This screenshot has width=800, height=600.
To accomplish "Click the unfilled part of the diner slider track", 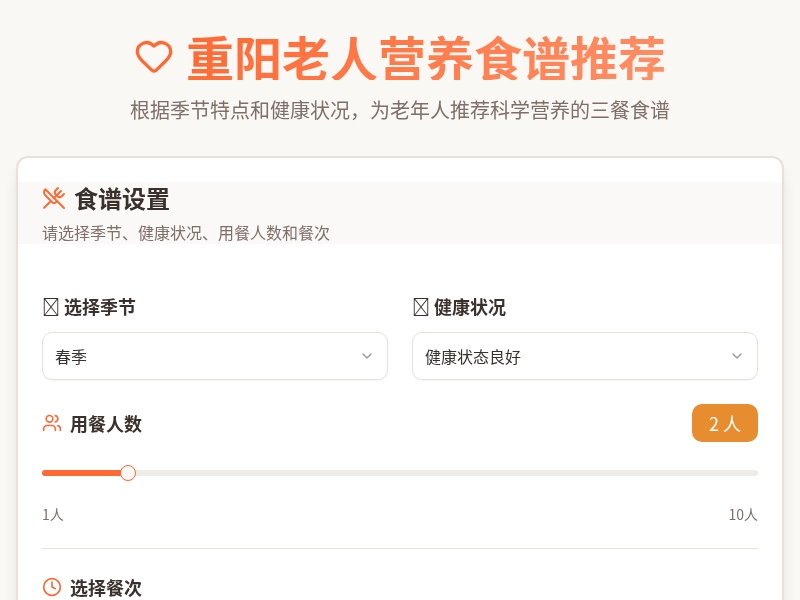I will (450, 473).
